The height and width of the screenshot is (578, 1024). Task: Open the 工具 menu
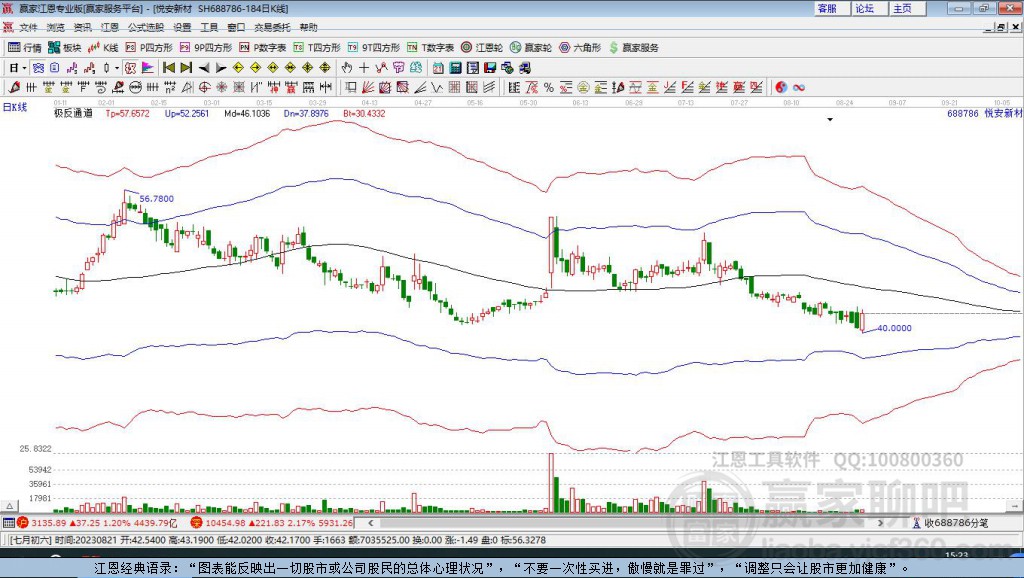209,27
